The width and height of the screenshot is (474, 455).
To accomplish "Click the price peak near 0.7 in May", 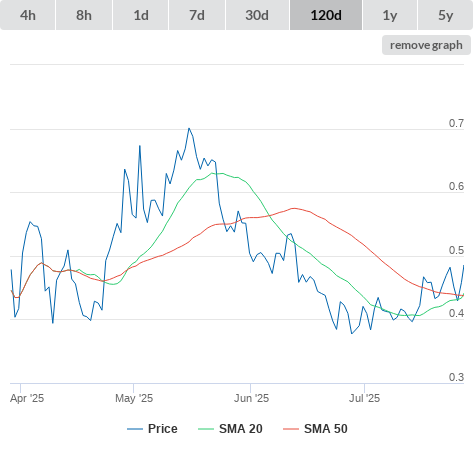I will (x=189, y=128).
